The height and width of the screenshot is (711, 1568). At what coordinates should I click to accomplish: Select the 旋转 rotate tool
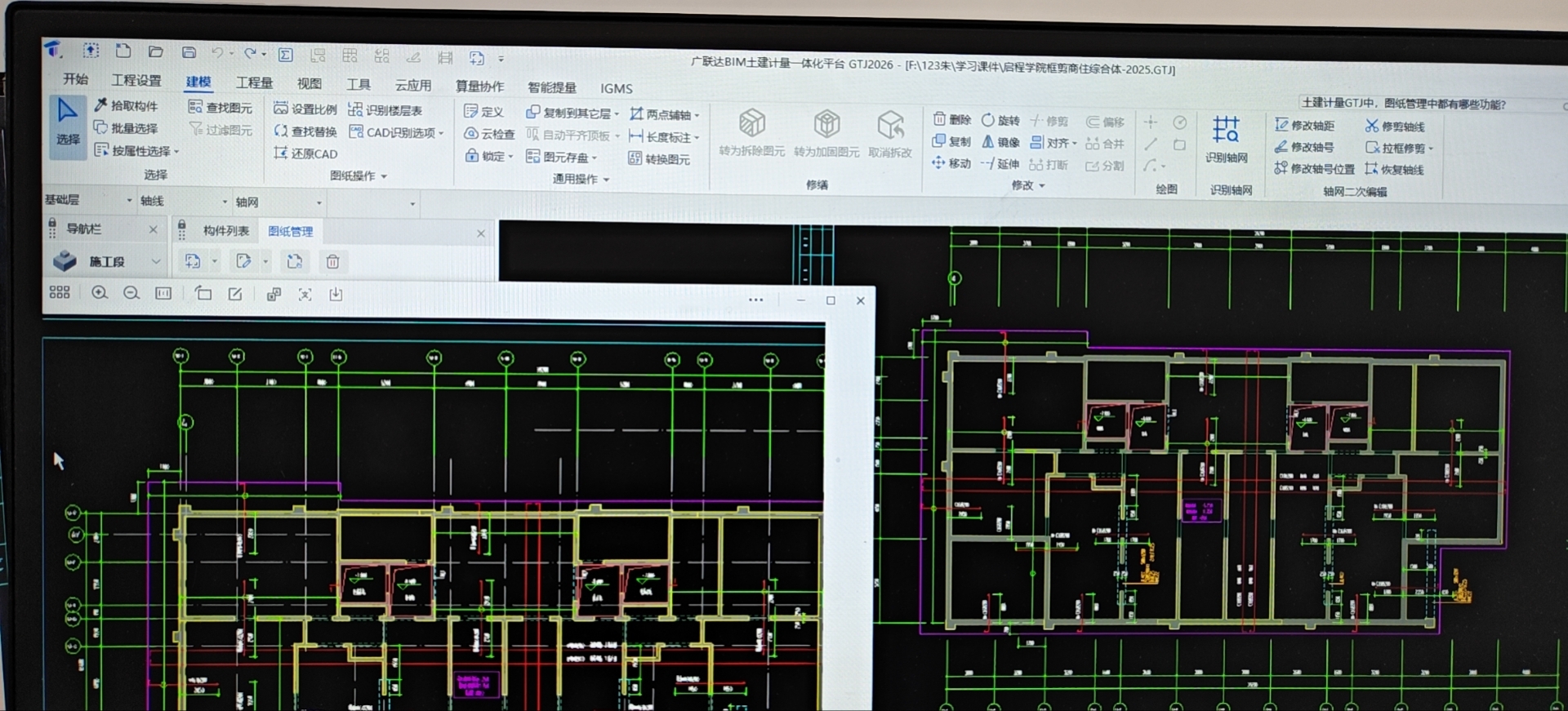point(1001,120)
